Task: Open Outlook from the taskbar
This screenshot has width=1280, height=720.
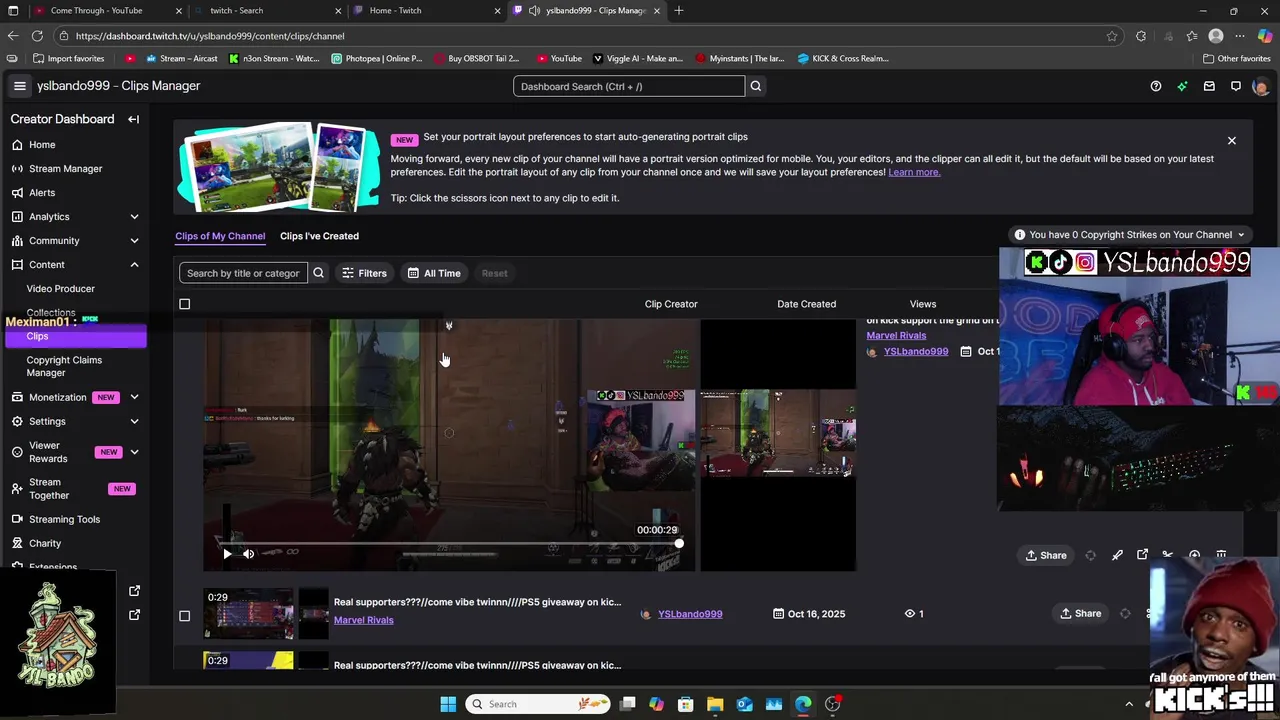Action: coord(744,704)
